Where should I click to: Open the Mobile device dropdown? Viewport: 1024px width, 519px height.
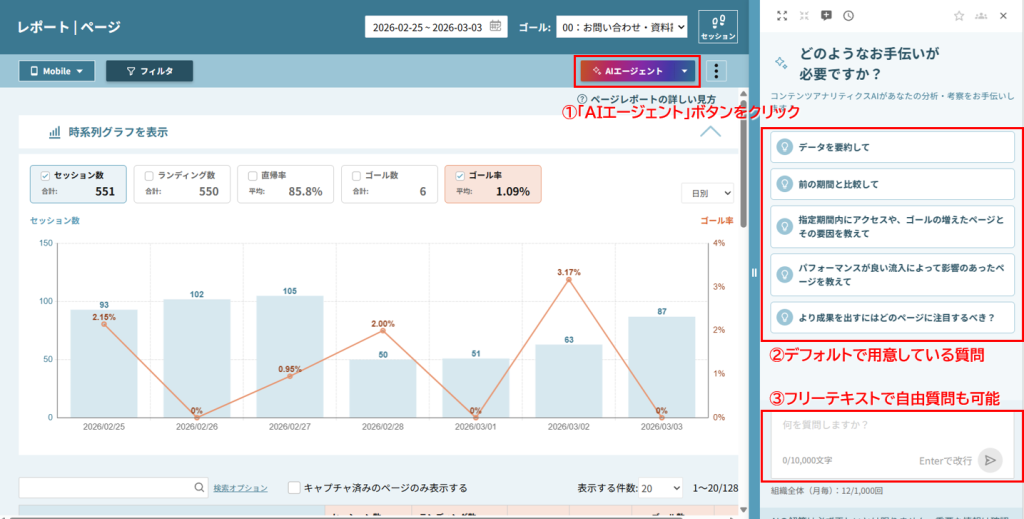[x=57, y=71]
